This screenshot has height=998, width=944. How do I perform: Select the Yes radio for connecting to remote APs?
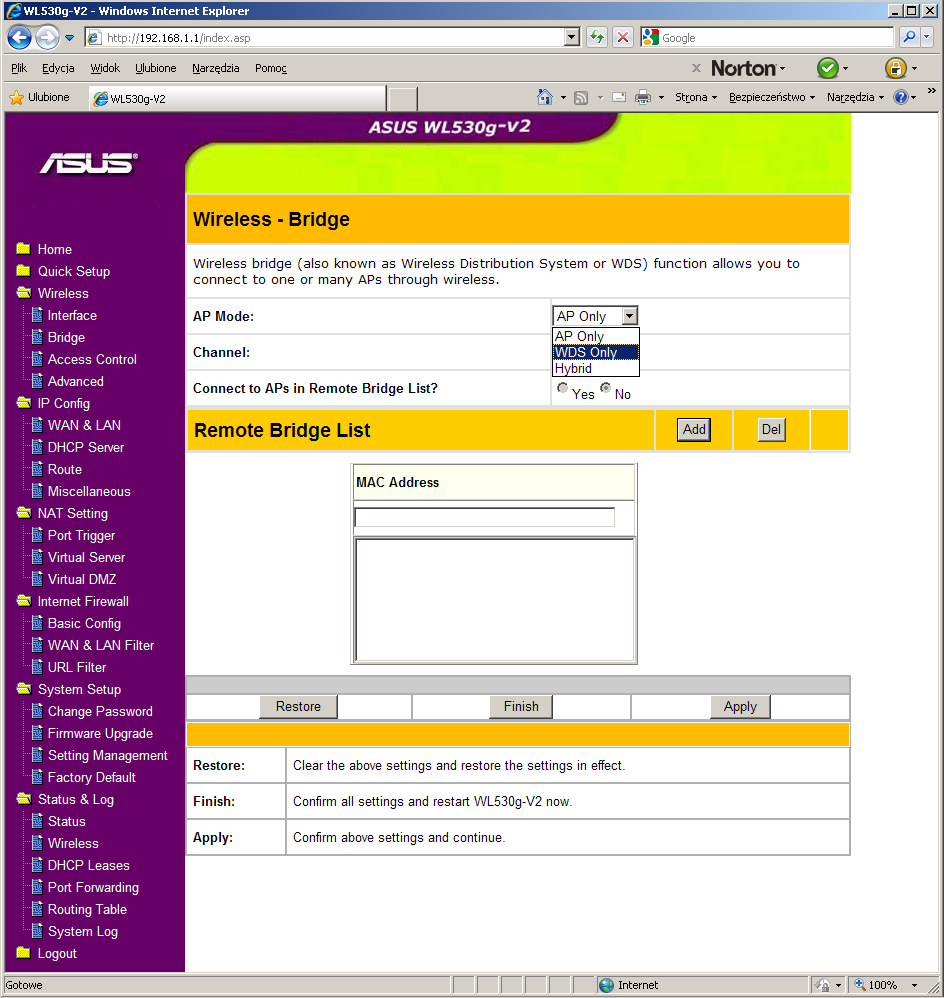562,390
